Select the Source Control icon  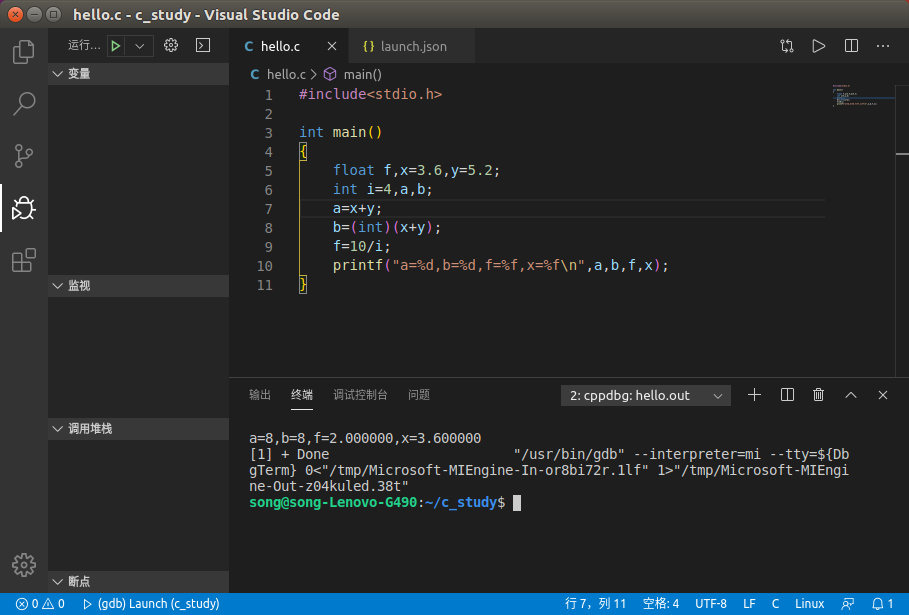click(x=23, y=156)
